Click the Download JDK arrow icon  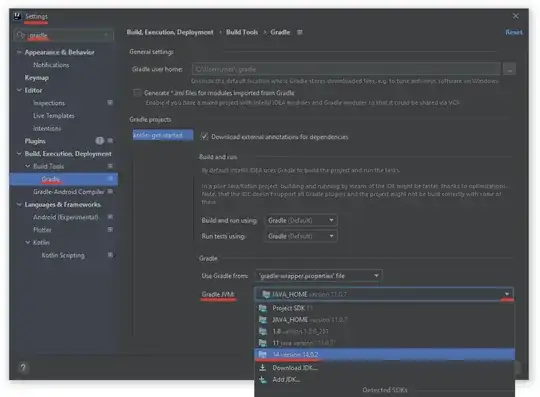pyautogui.click(x=262, y=368)
